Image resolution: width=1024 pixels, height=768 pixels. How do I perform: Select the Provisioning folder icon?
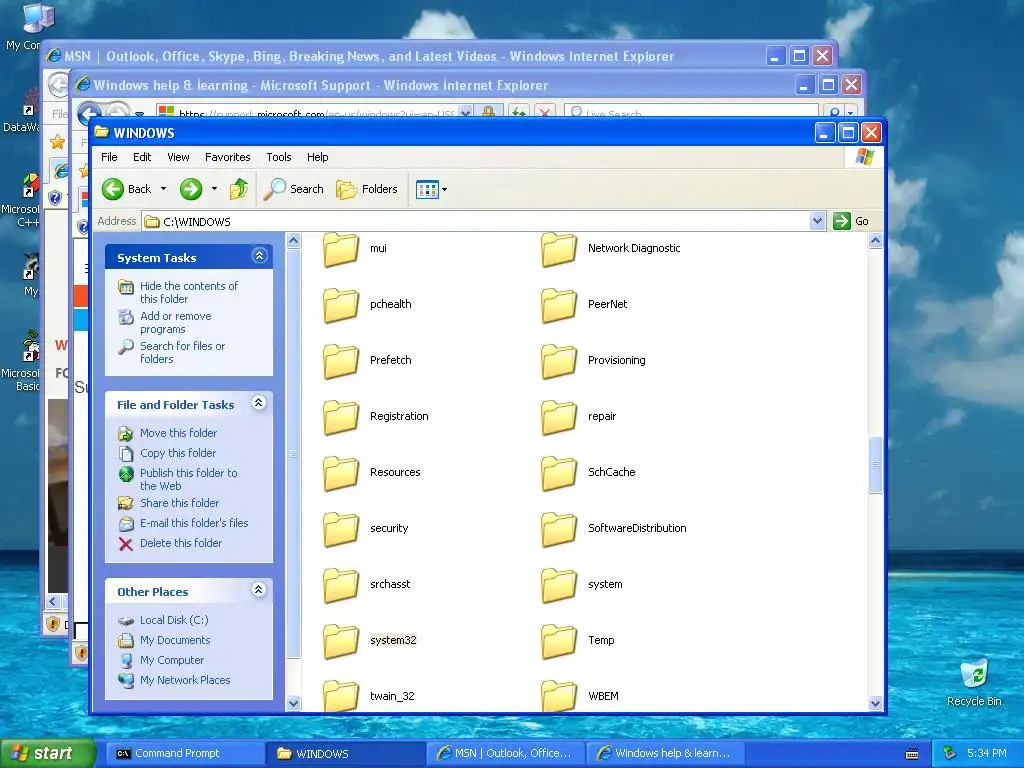coord(559,361)
